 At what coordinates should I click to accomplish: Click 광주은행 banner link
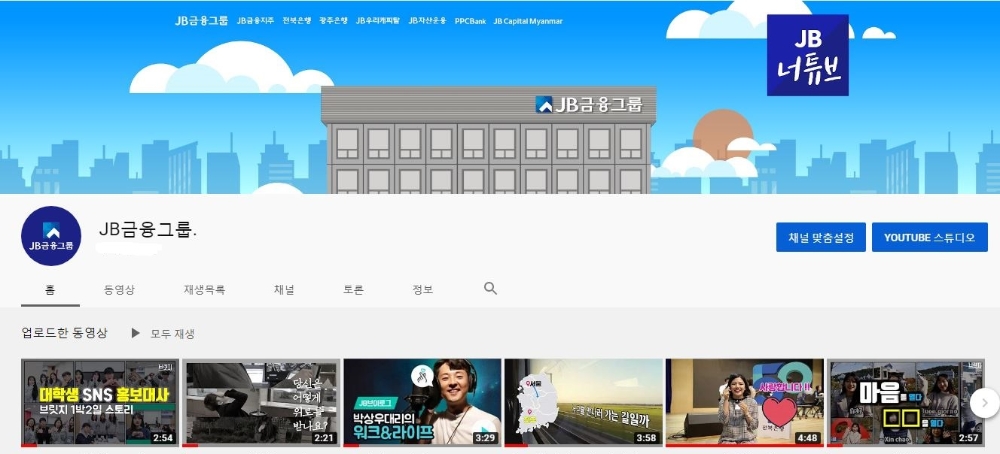tap(334, 21)
